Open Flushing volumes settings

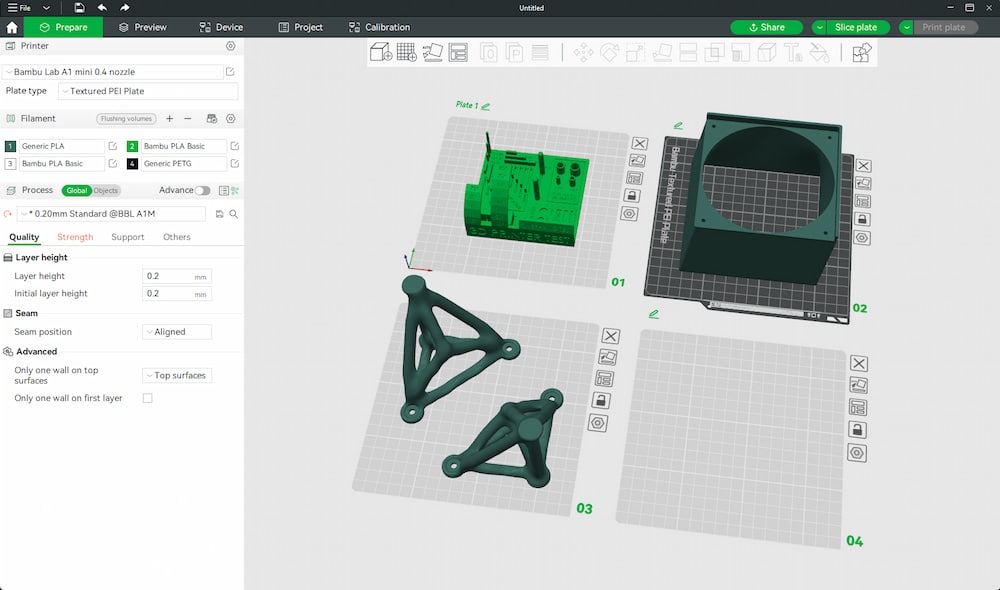click(126, 119)
